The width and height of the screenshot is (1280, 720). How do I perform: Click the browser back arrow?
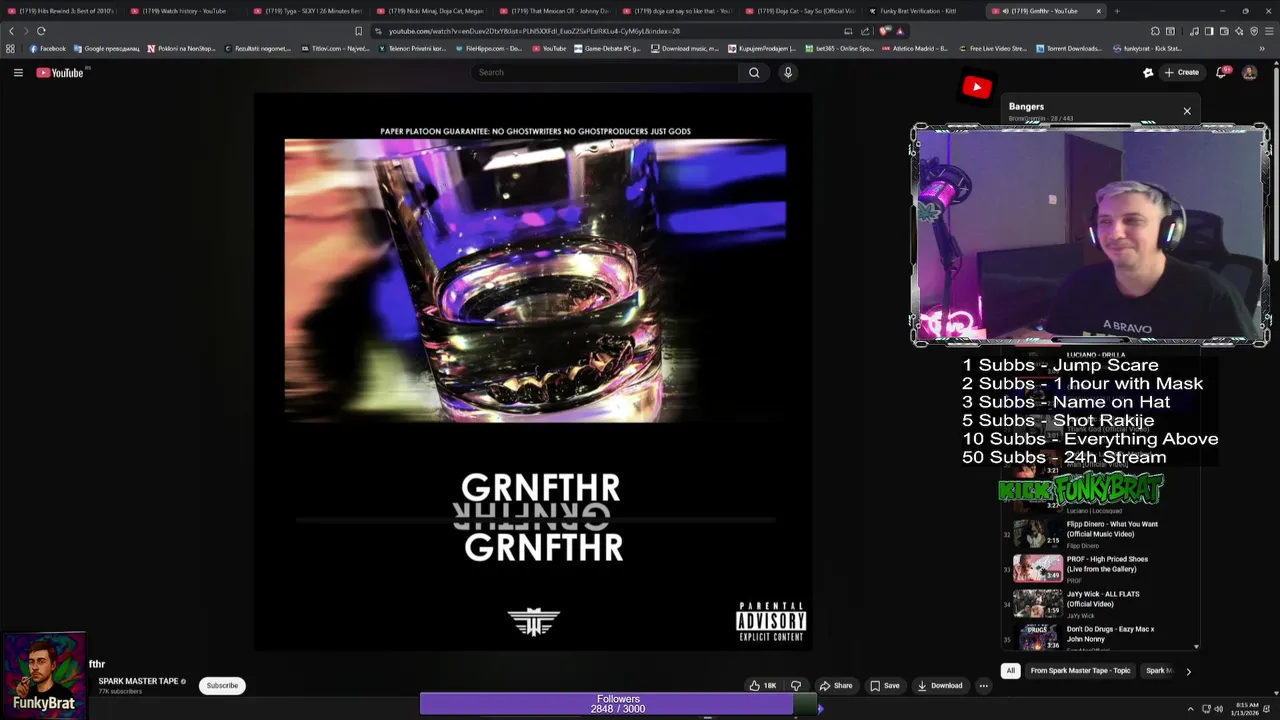point(11,31)
